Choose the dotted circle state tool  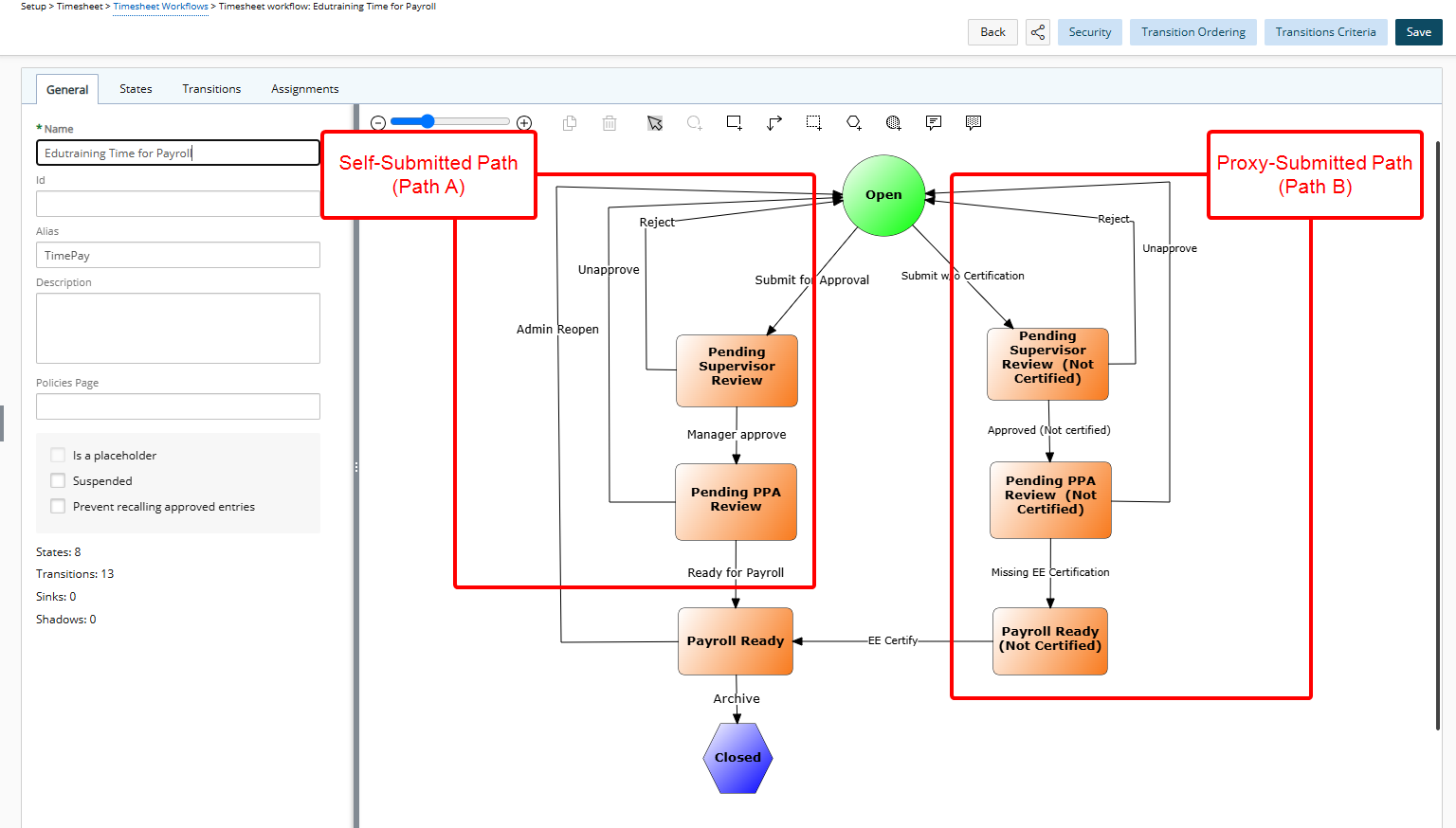[894, 122]
